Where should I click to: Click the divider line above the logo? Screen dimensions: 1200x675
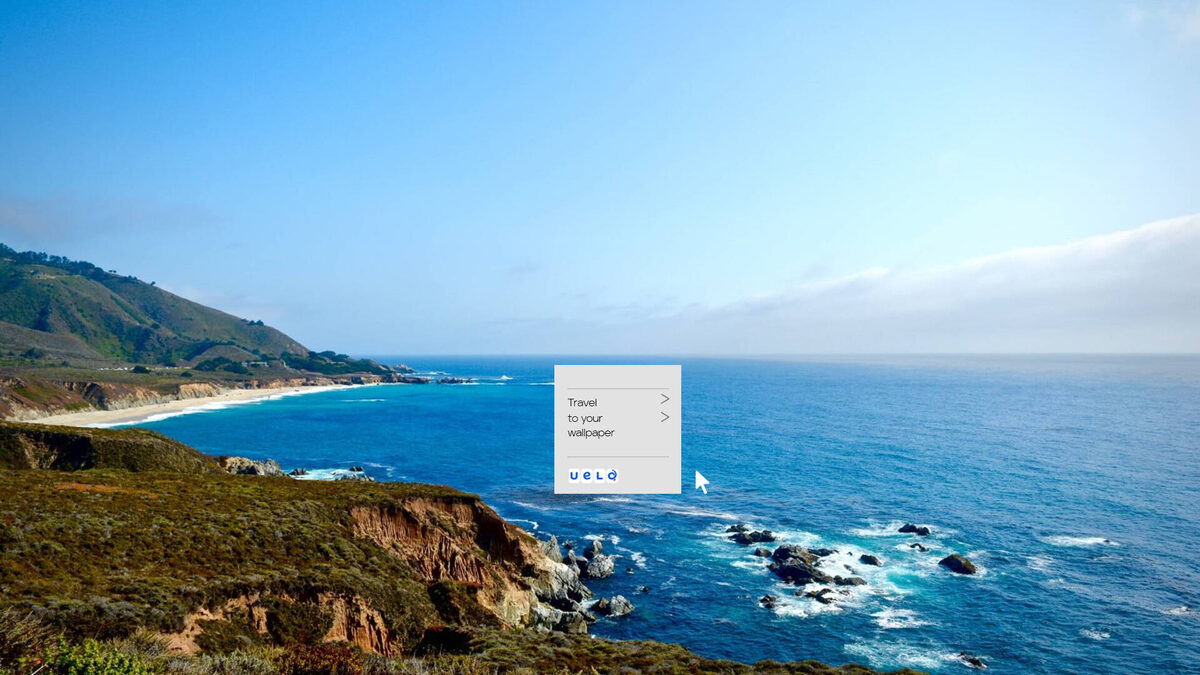[x=617, y=456]
